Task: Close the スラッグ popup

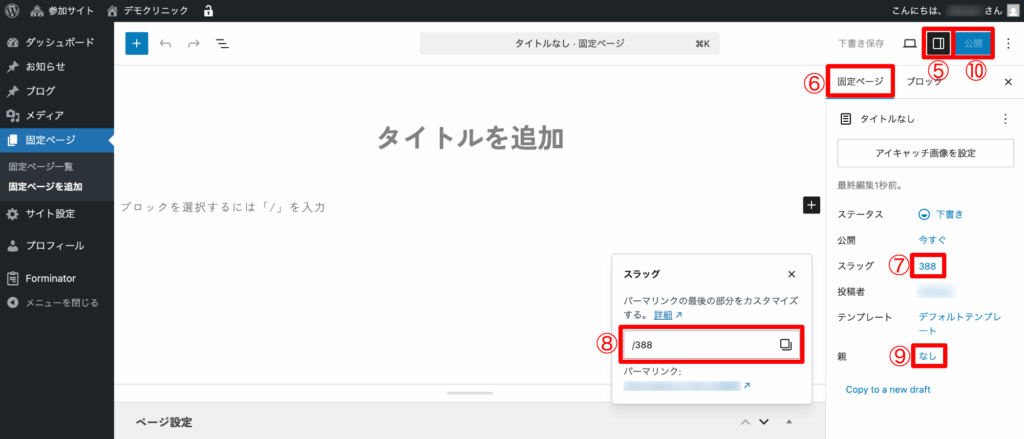Action: pyautogui.click(x=791, y=273)
